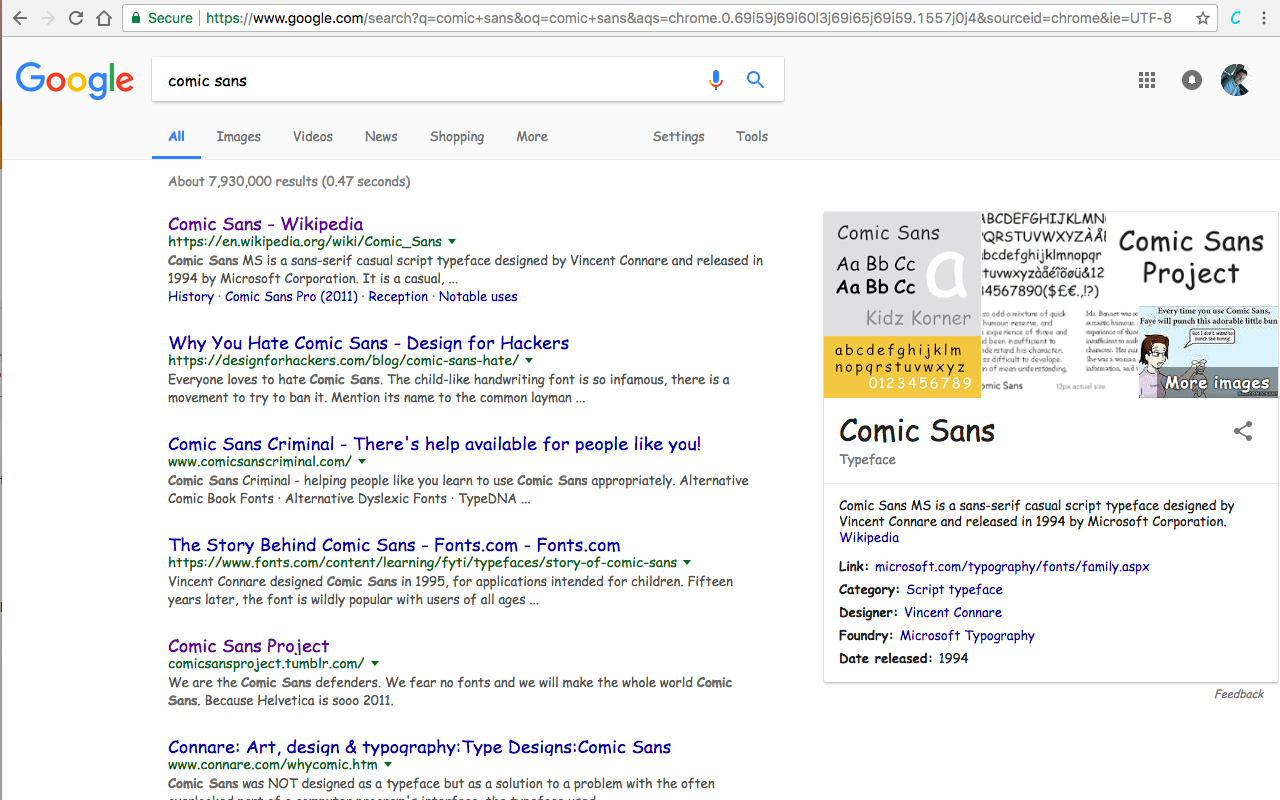Viewport: 1280px width, 800px height.
Task: Click the Notable uses sitelink
Action: [x=478, y=297]
